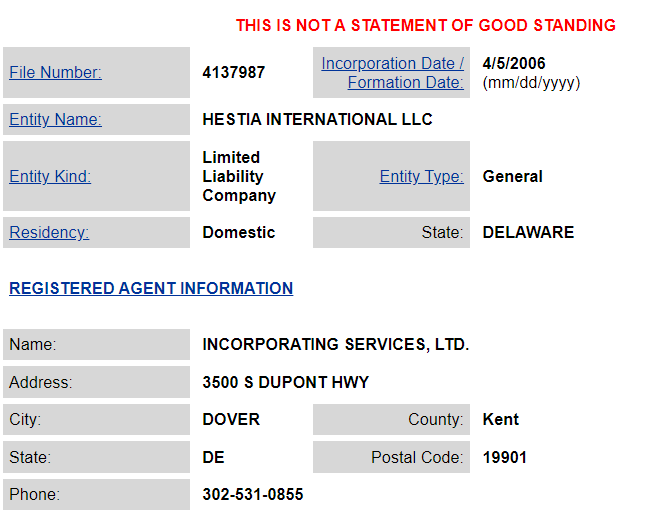Click the Domestic residency value
Viewport: 659px width, 525px height.
[238, 233]
